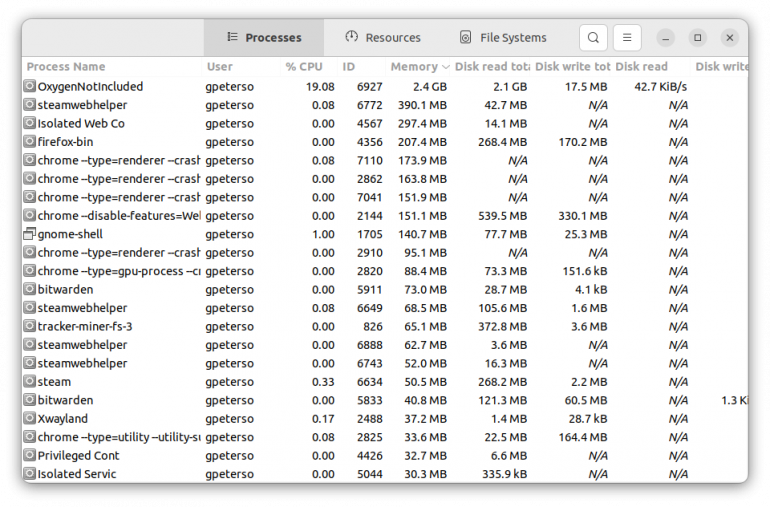
Task: Click icon of steamwebhelper process 6649
Action: click(x=30, y=308)
